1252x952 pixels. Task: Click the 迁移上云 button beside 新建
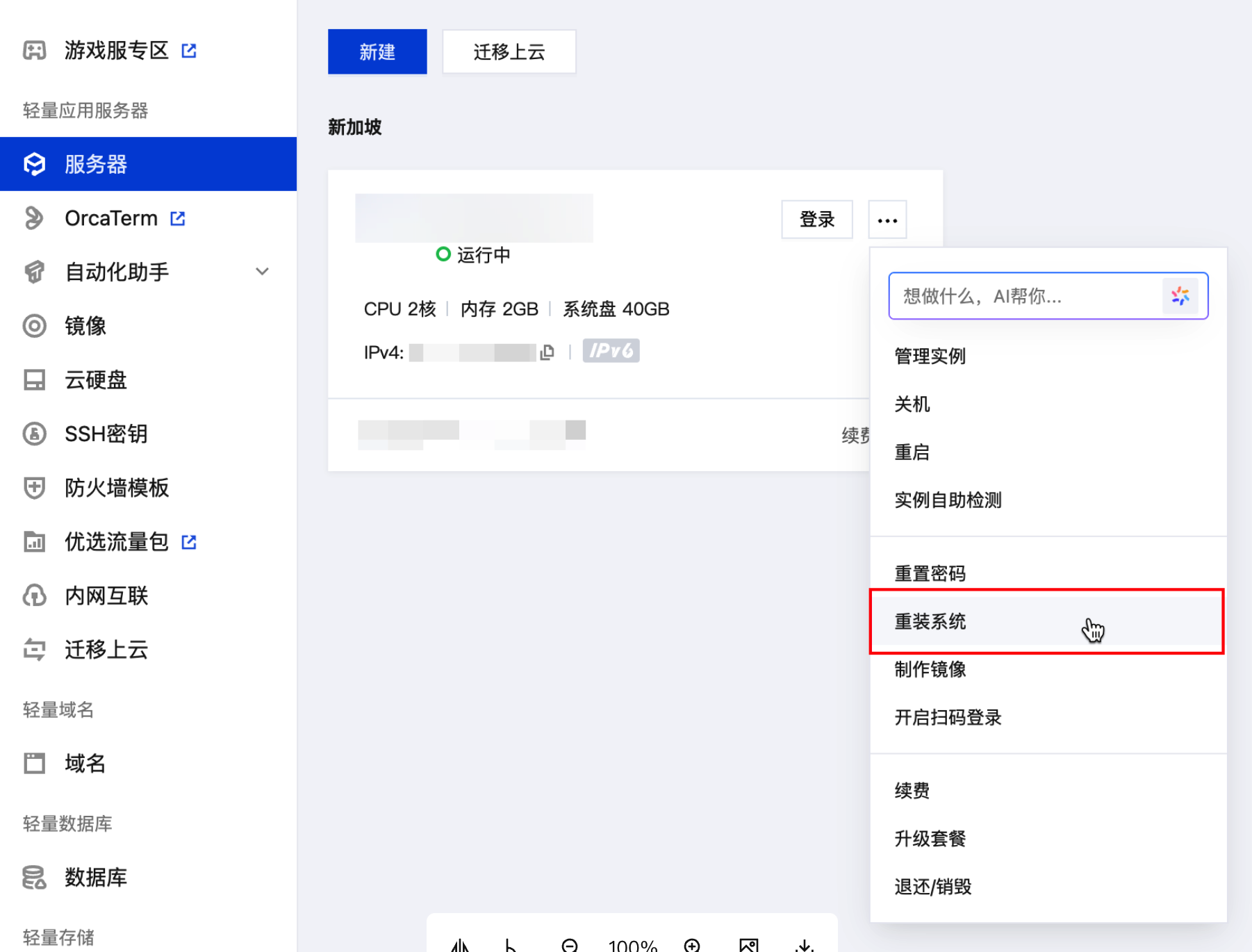tap(509, 51)
